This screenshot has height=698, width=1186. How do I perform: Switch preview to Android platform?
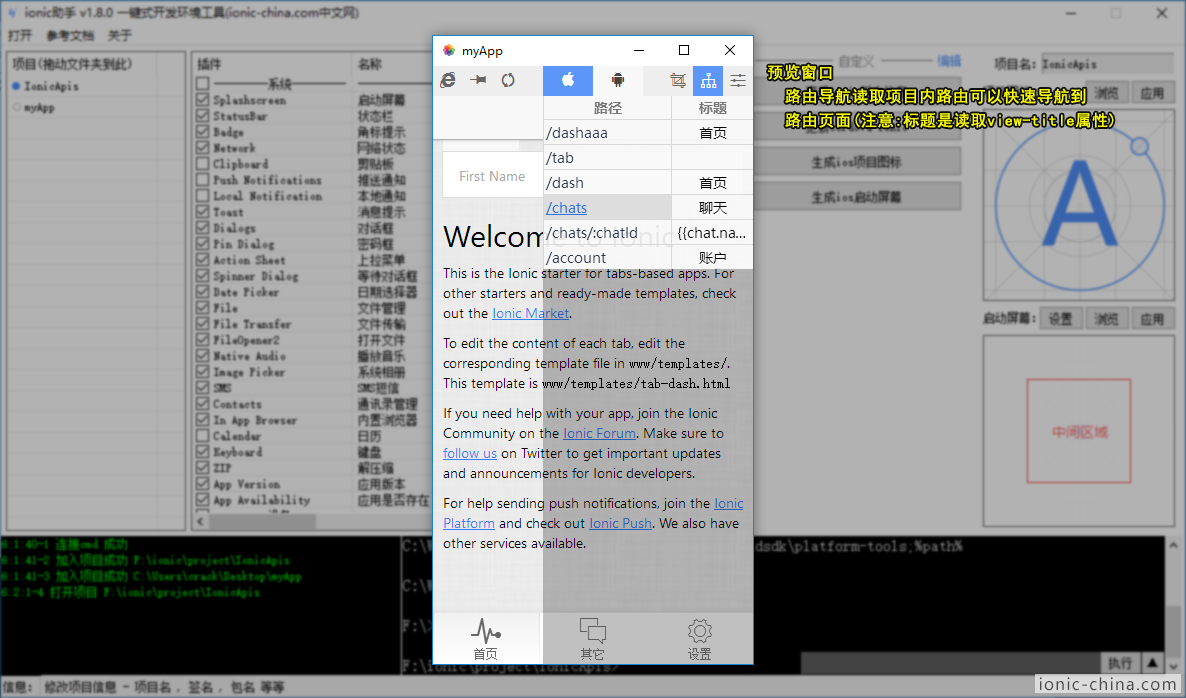coord(618,80)
